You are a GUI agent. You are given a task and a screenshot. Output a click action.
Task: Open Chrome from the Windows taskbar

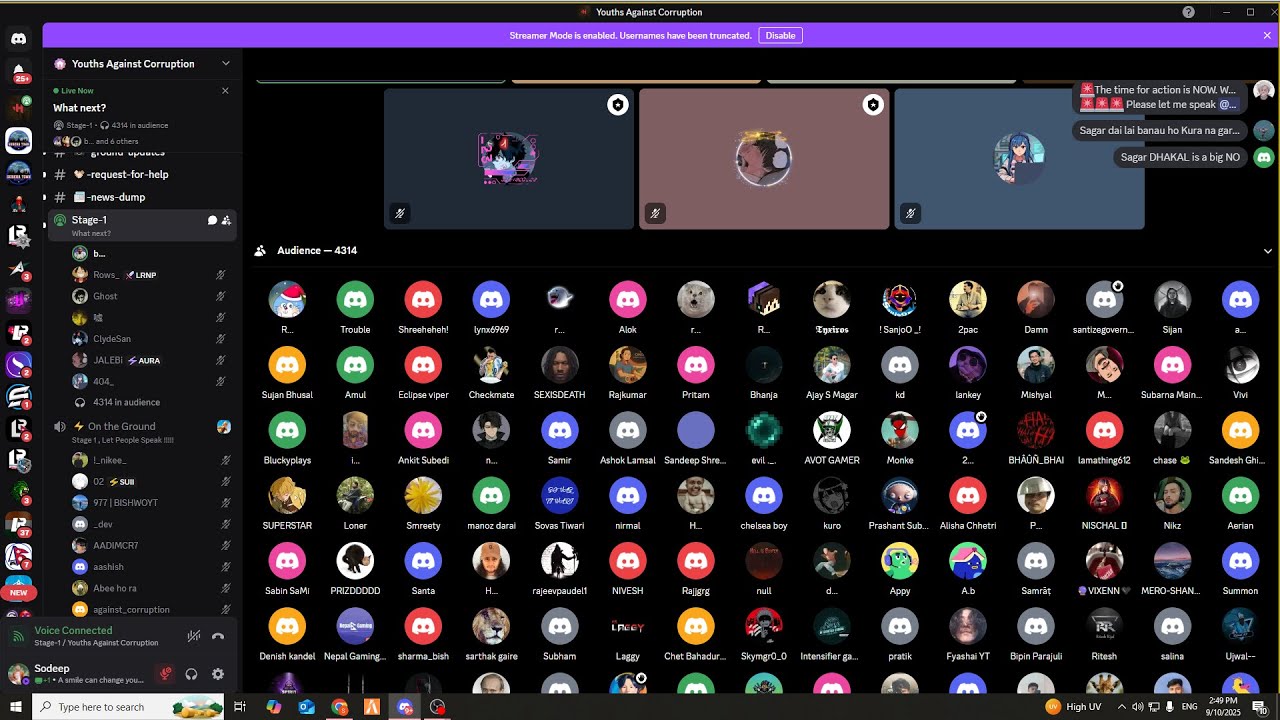click(x=340, y=707)
